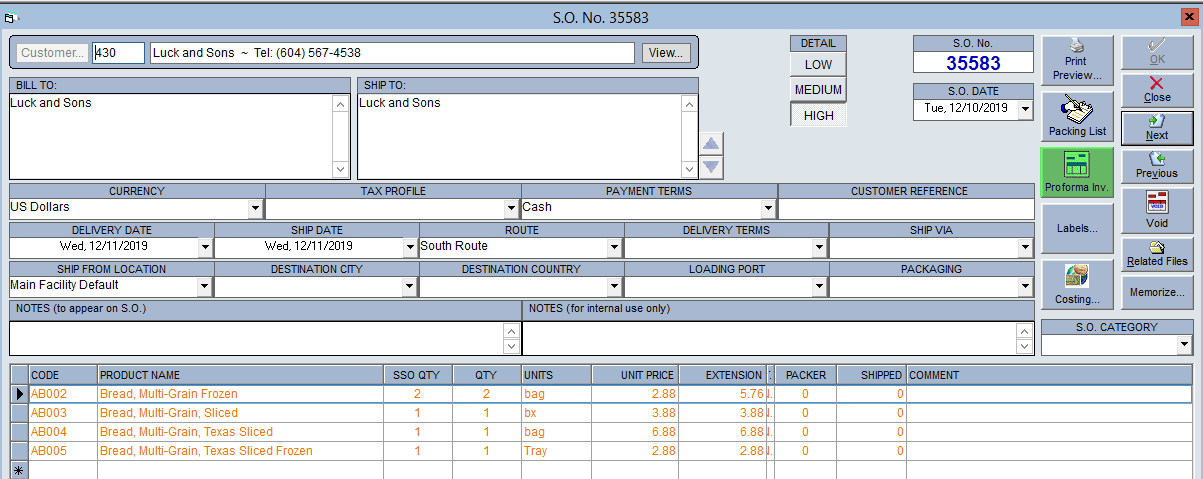Click the new row asterisk selector
The height and width of the screenshot is (479, 1203).
pyautogui.click(x=19, y=470)
